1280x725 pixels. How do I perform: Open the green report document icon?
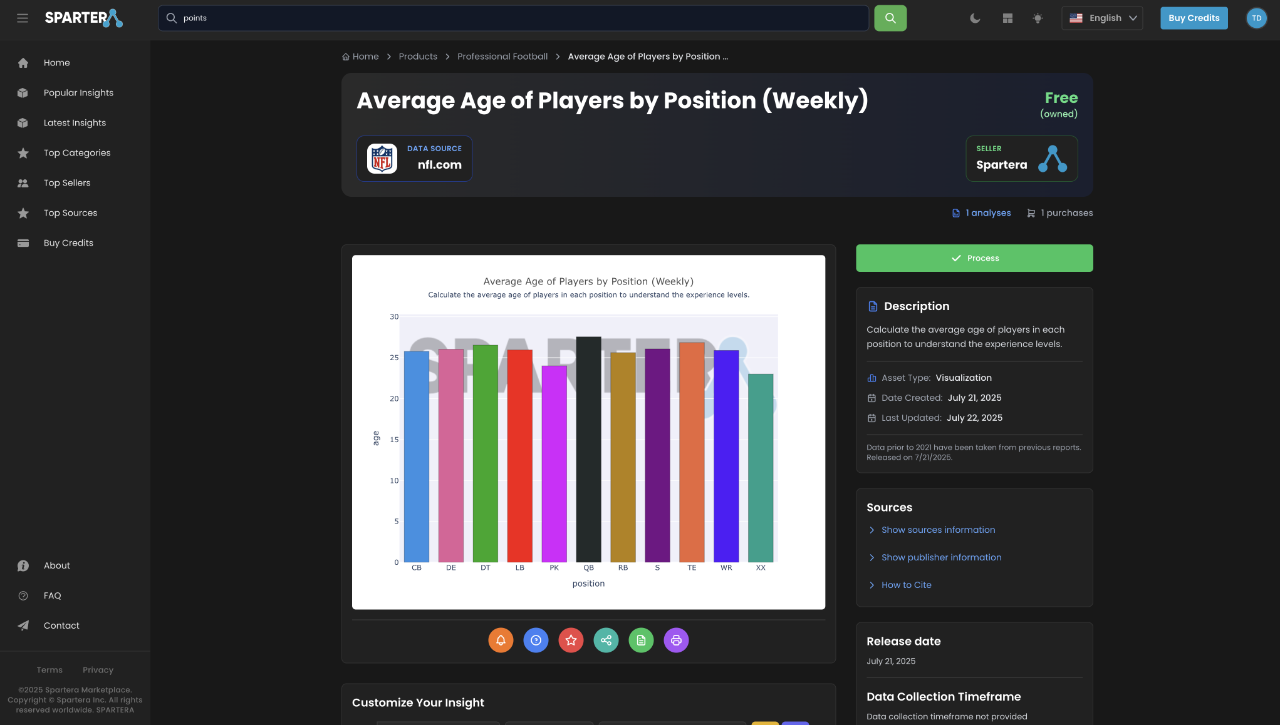(x=641, y=640)
